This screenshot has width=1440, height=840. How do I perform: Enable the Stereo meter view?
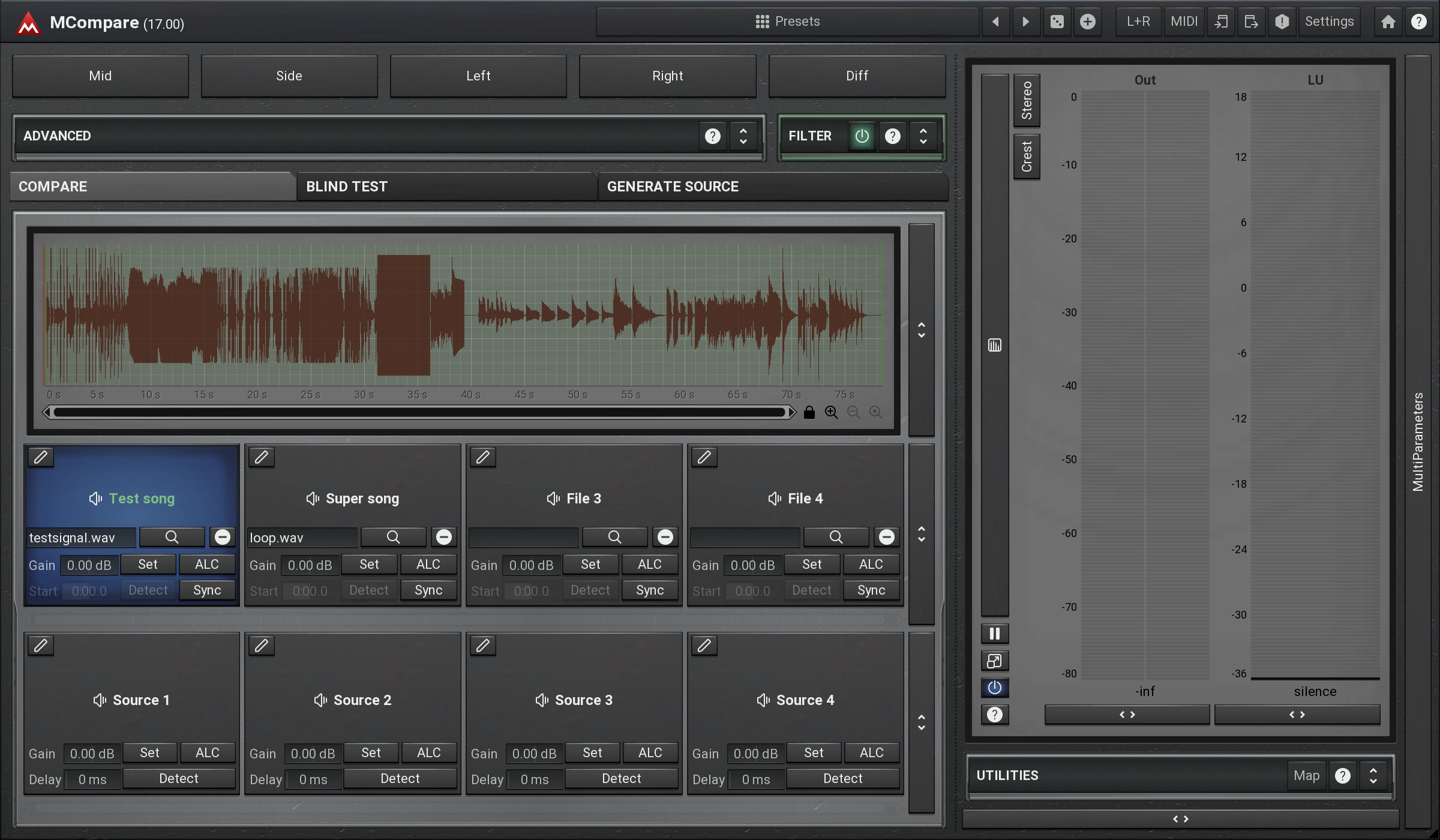1027,100
